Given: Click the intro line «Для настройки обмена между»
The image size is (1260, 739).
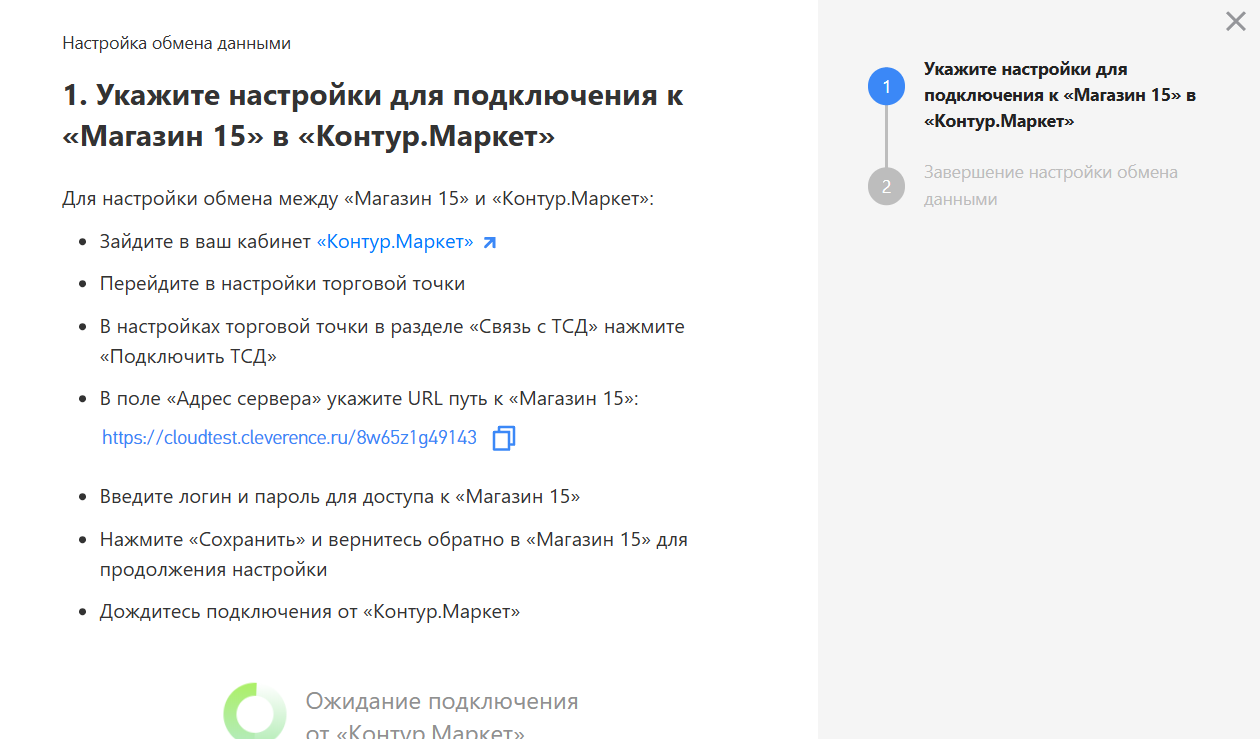Looking at the screenshot, I should click(358, 199).
